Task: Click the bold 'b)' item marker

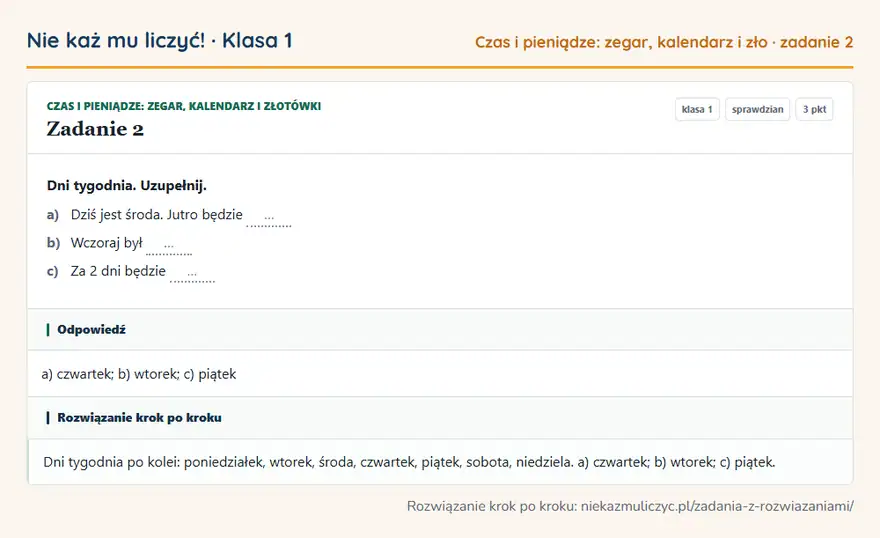Action: [x=53, y=243]
